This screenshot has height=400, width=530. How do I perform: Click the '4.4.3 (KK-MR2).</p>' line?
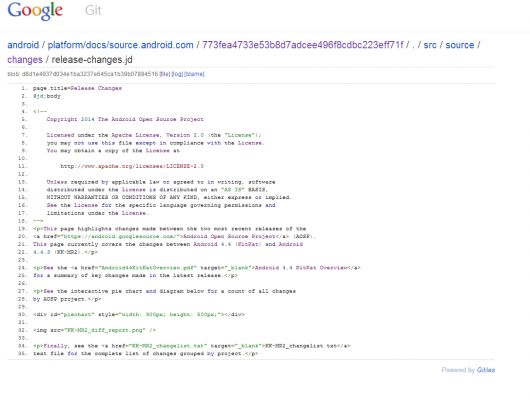[x=66, y=252]
